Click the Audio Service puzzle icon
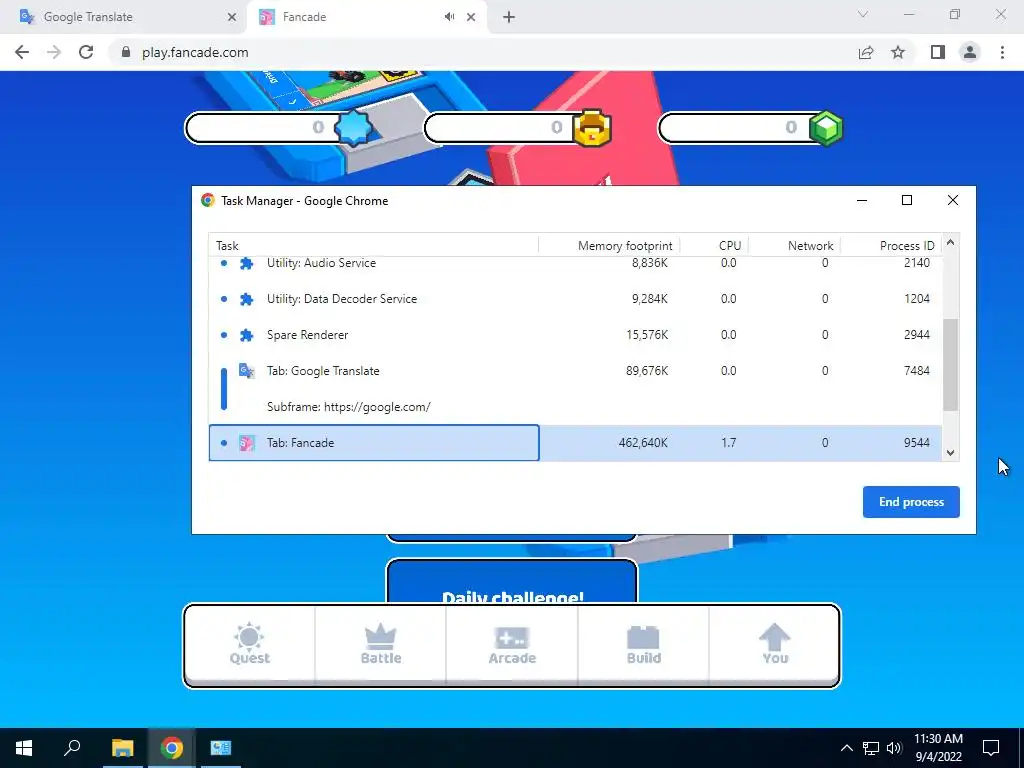 click(246, 263)
